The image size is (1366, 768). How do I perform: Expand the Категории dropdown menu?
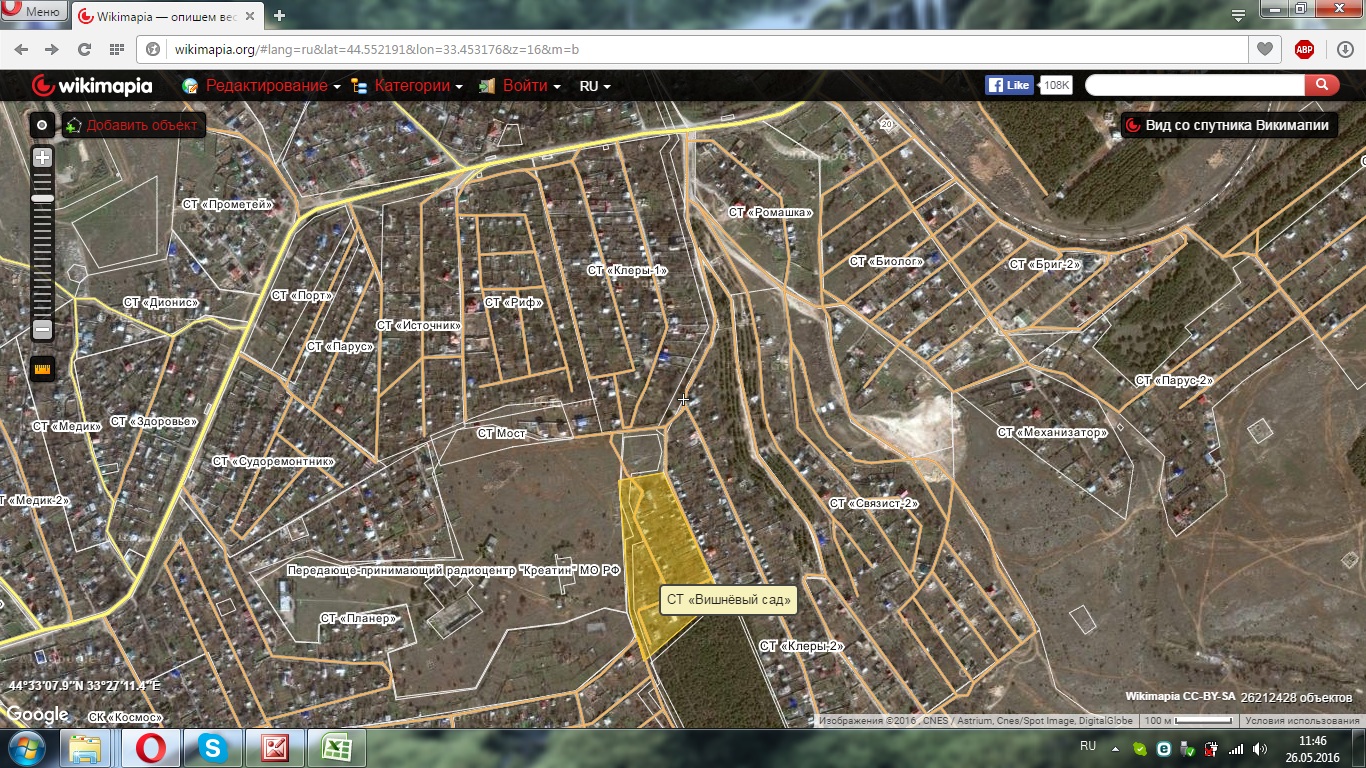[412, 86]
